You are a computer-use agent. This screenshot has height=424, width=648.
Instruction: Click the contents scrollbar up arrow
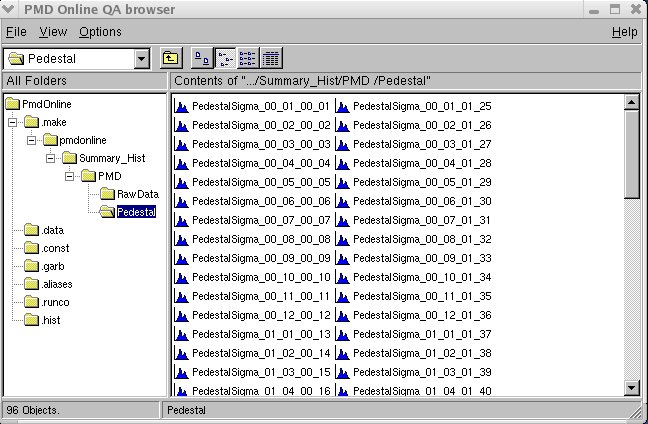pyautogui.click(x=631, y=102)
